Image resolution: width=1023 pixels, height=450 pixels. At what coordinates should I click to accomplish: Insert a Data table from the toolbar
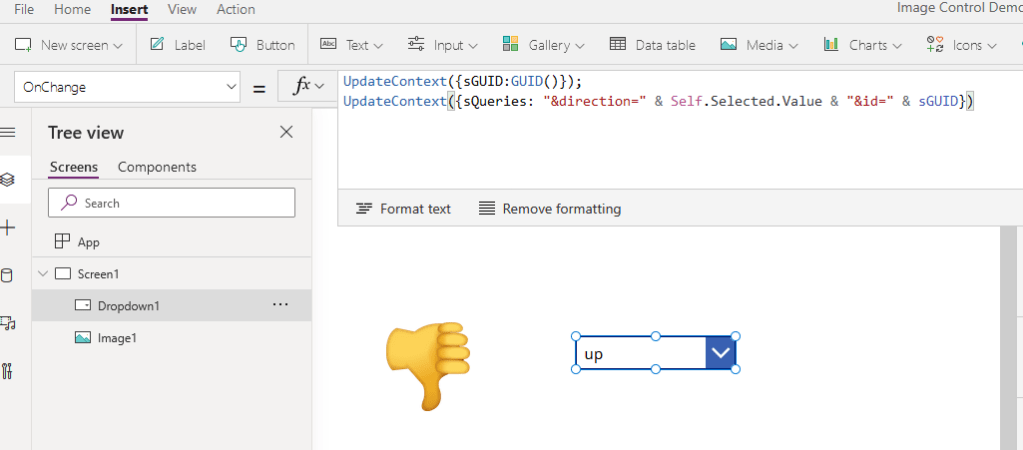pyautogui.click(x=652, y=45)
